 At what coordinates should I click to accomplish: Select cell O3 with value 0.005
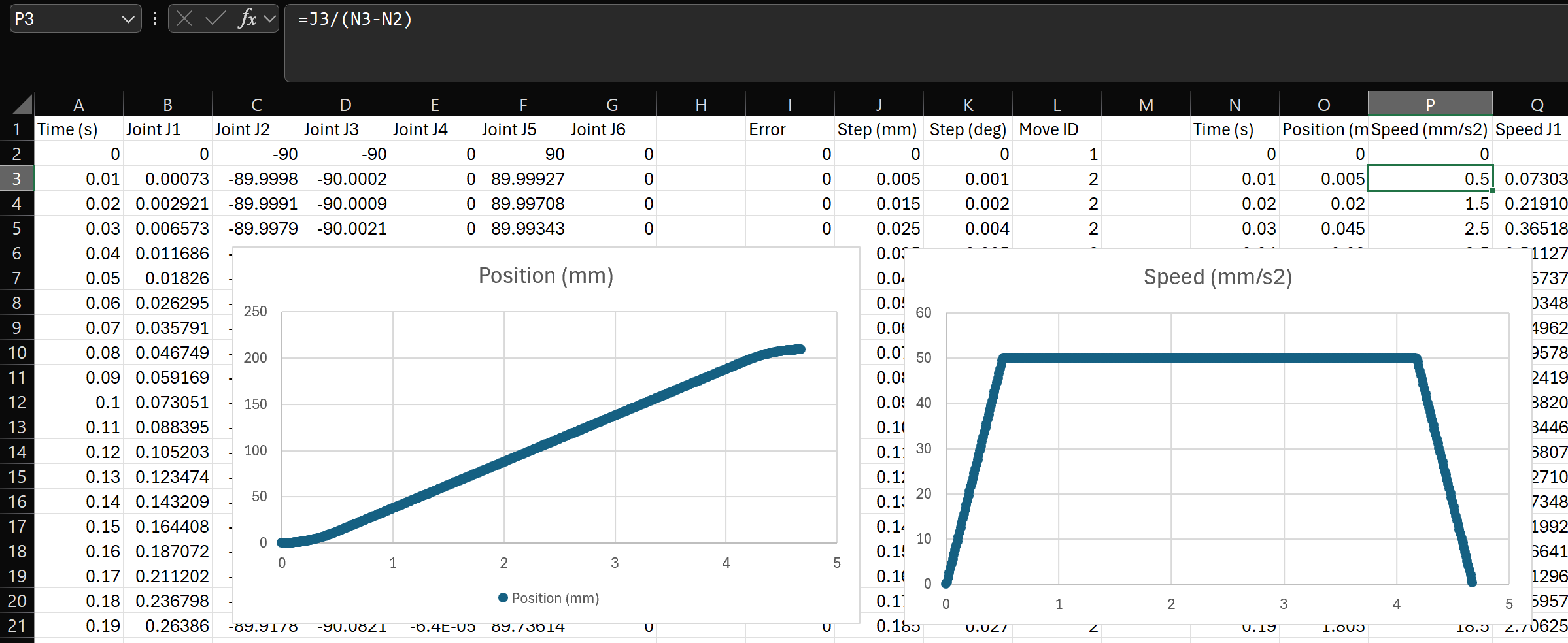pos(1323,179)
